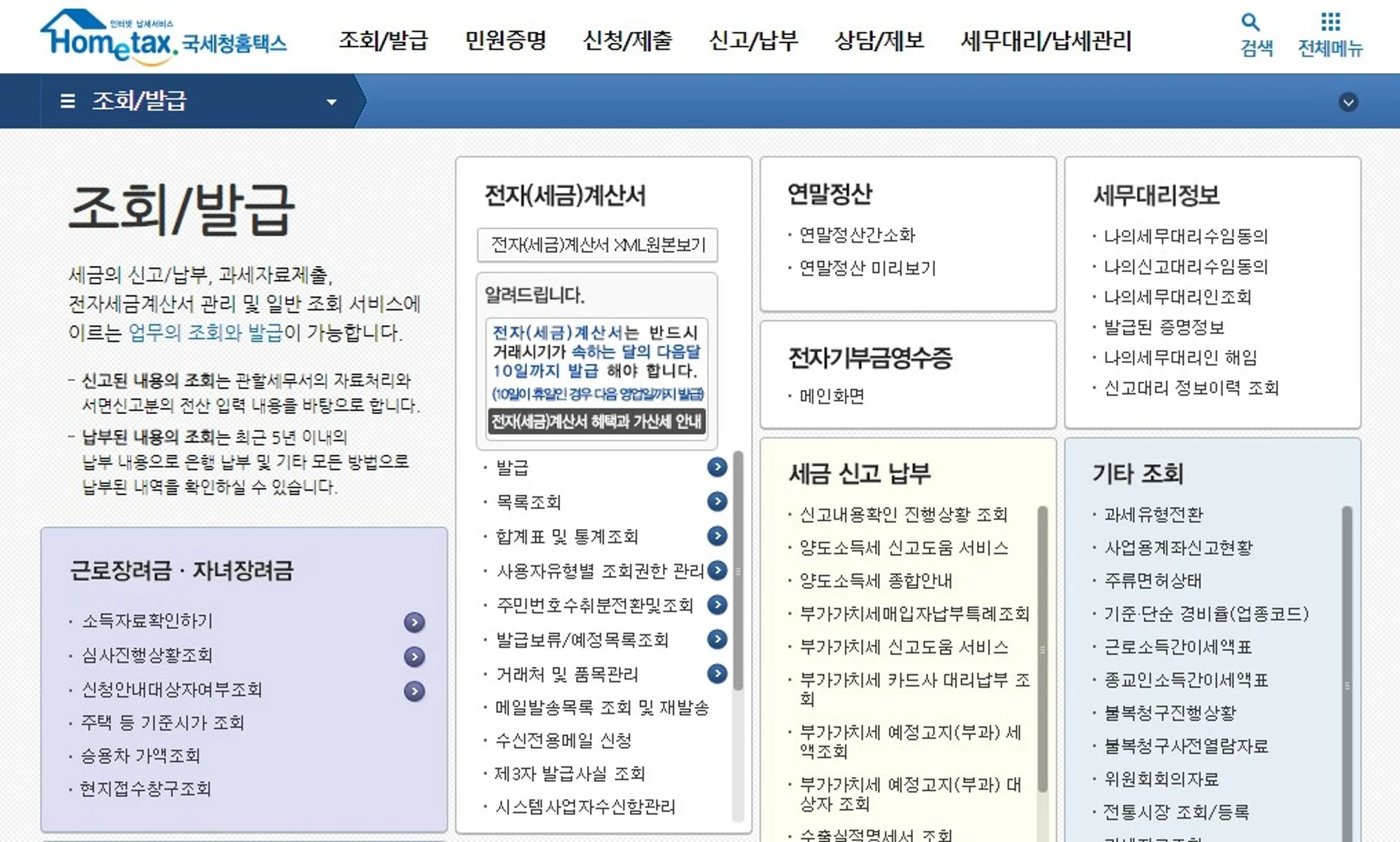
Task: Select the 신고/납부 menu item
Action: click(x=754, y=42)
